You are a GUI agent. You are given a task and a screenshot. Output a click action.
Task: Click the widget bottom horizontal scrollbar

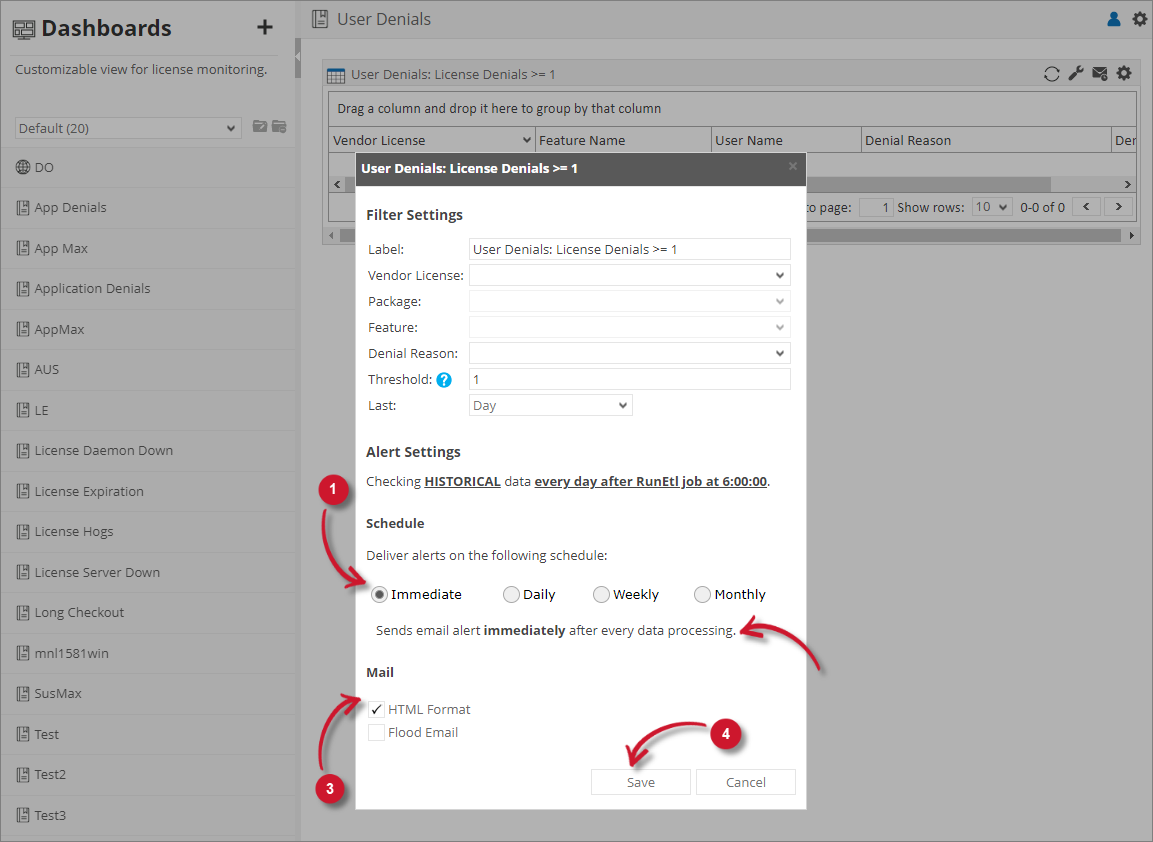[963, 235]
